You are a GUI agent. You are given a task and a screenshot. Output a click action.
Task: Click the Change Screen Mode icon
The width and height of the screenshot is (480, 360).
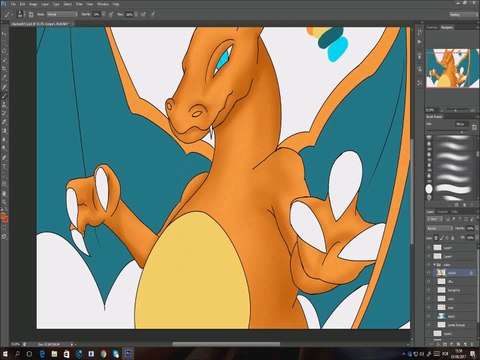tap(4, 236)
